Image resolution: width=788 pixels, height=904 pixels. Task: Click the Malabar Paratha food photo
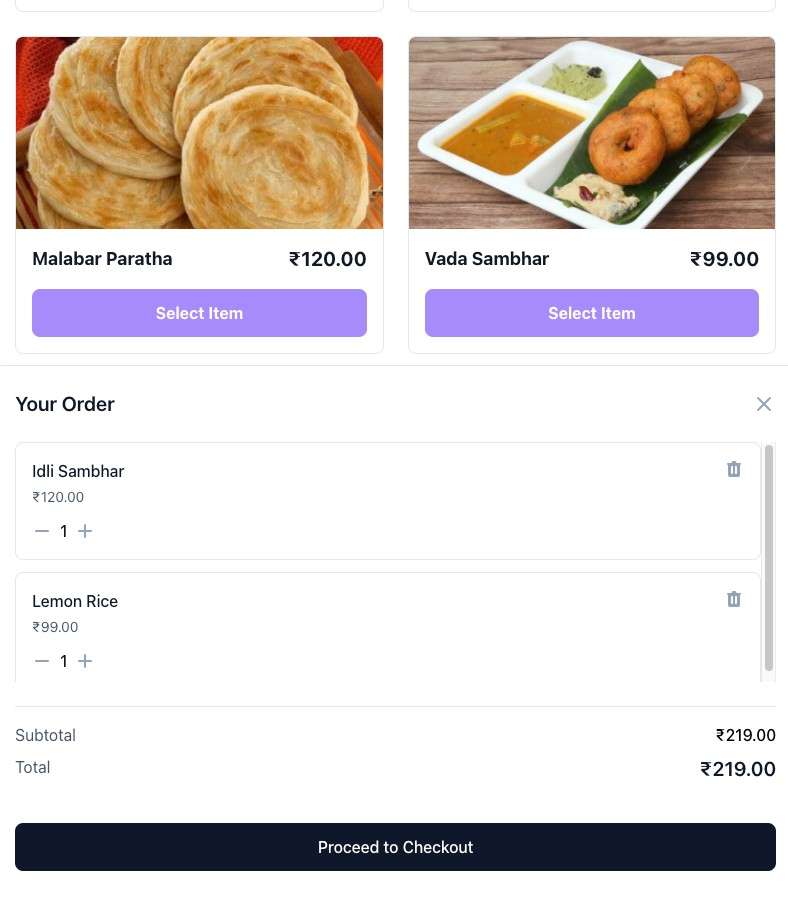click(x=199, y=133)
